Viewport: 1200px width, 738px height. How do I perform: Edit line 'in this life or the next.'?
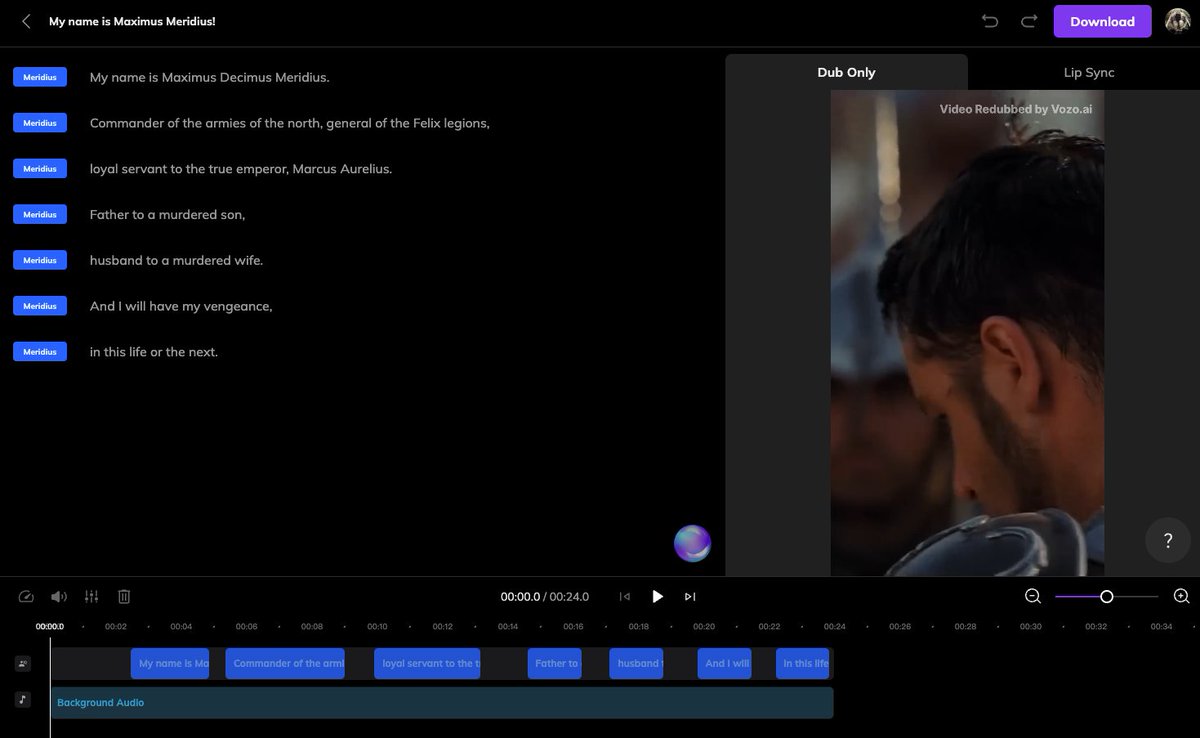tap(154, 352)
